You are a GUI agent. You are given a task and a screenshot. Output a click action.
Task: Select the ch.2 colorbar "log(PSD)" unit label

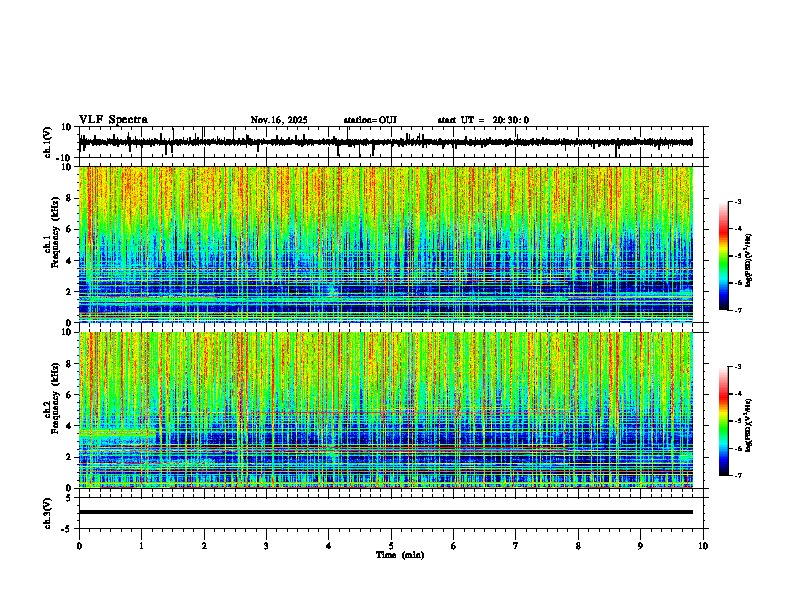(749, 425)
